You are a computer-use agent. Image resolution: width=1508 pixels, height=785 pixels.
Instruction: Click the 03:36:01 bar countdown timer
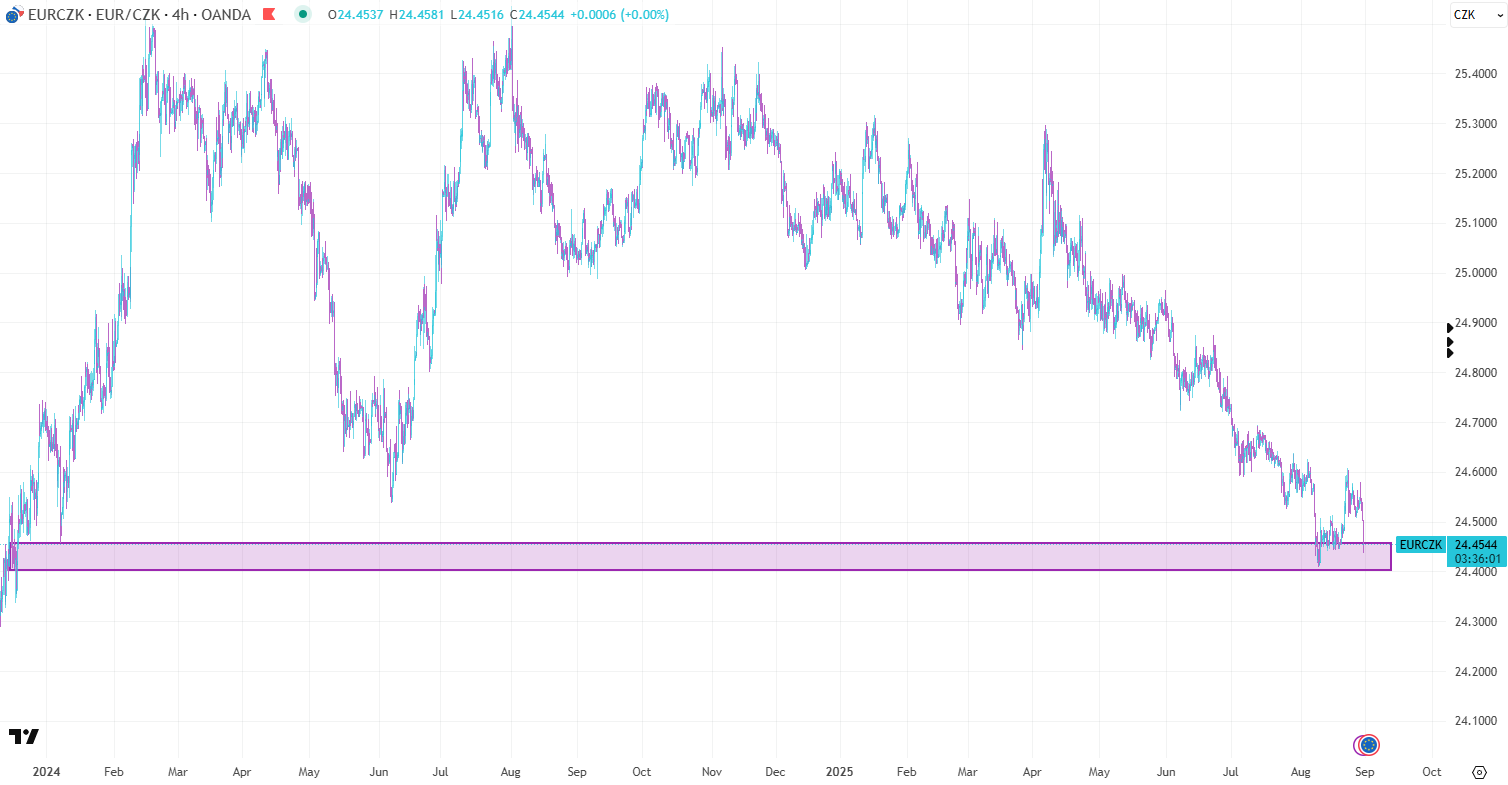(1476, 559)
